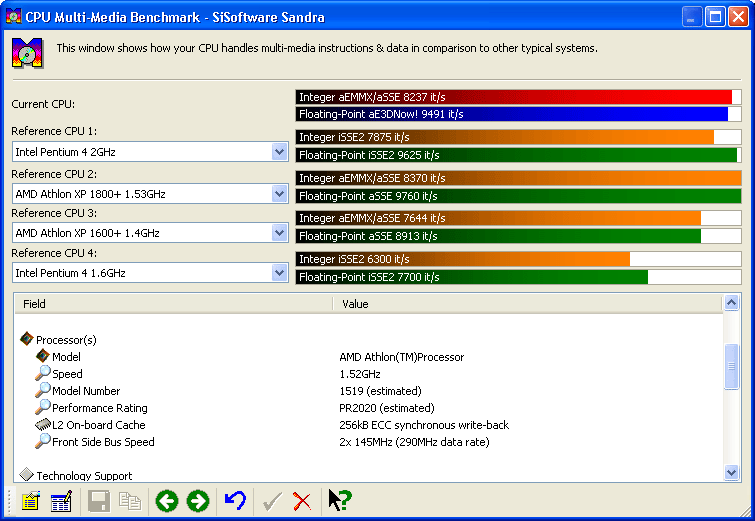Click the AMD Athlon XP 1800+ 1.53GHz combo box
Screen dimensions: 755x521
[150, 194]
